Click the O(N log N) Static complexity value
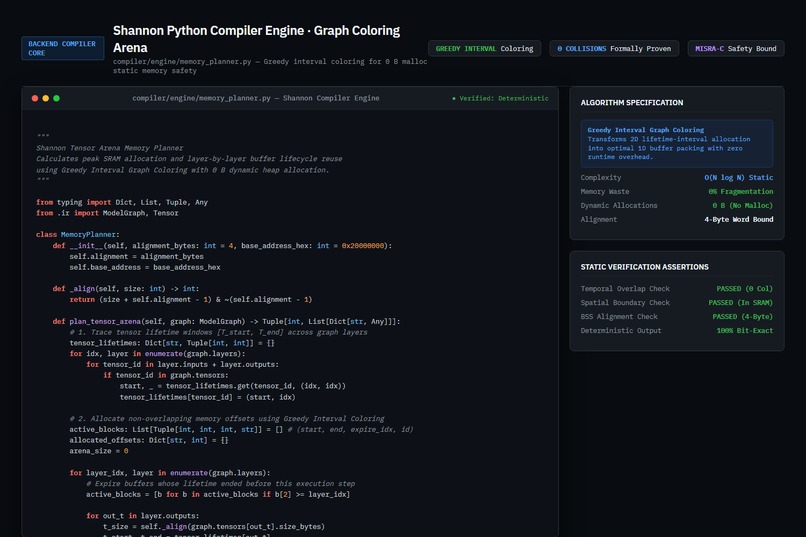This screenshot has height=537, width=806. point(738,177)
